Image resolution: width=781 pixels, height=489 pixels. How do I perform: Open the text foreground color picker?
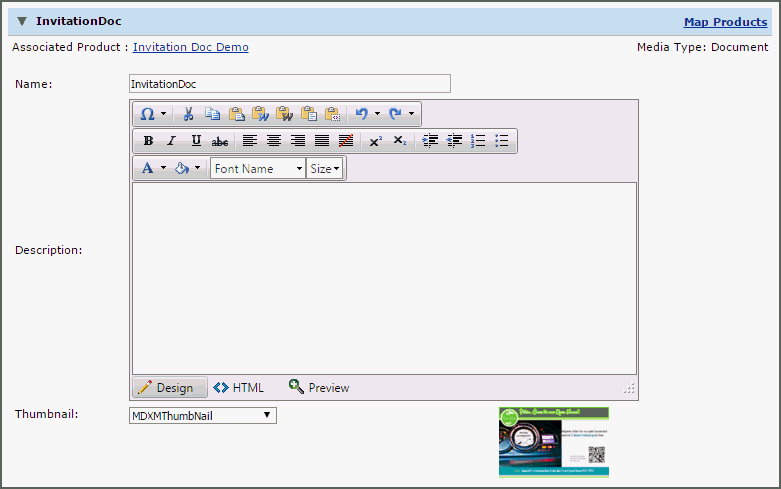coord(148,169)
